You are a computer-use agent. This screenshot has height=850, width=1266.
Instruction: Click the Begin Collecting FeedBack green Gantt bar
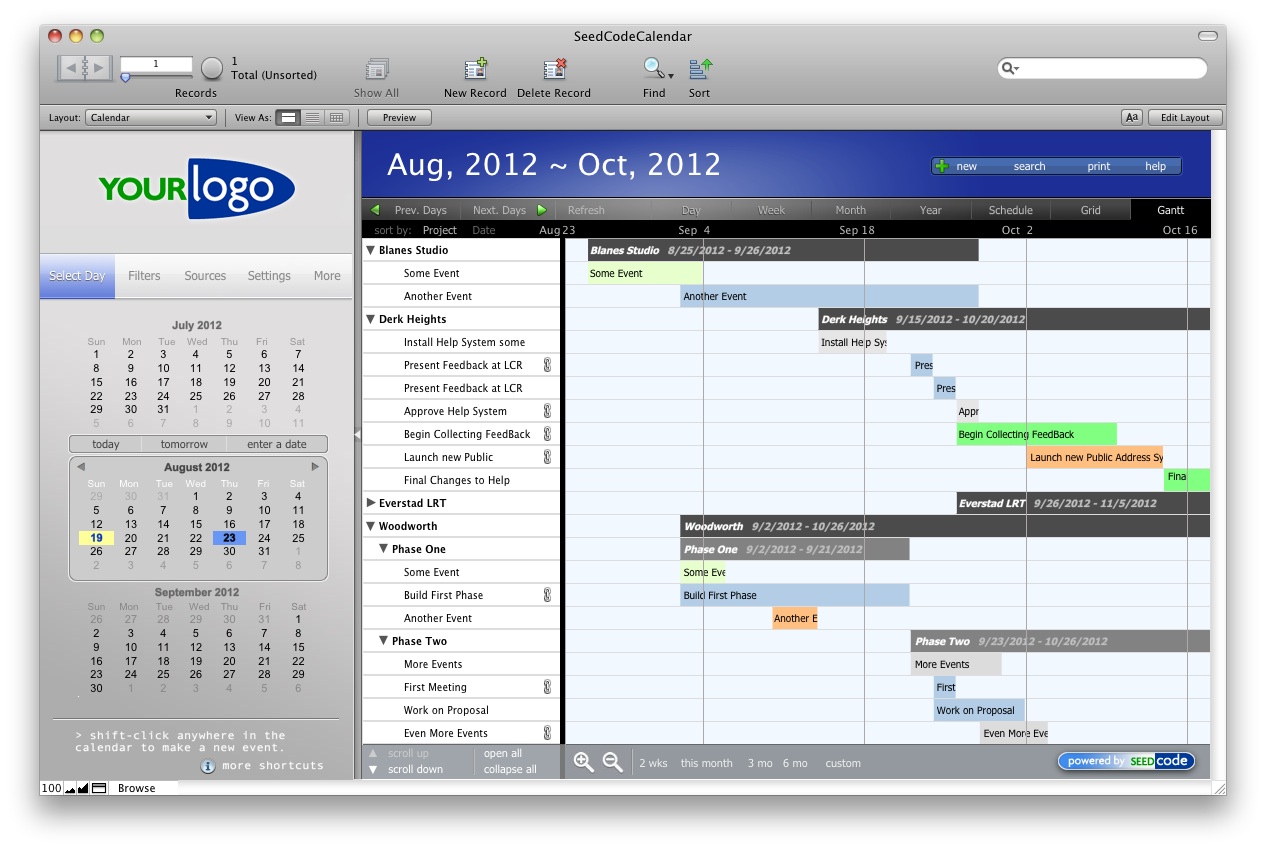coord(1037,434)
